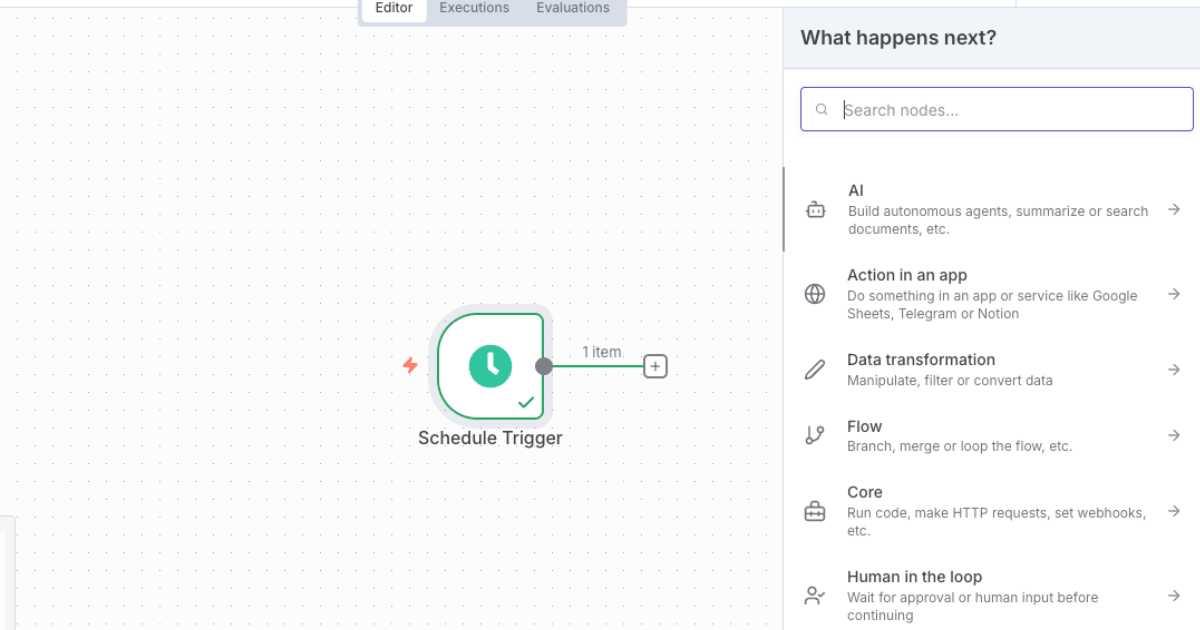
Task: Click the globe icon for Action in an app
Action: (x=815, y=294)
